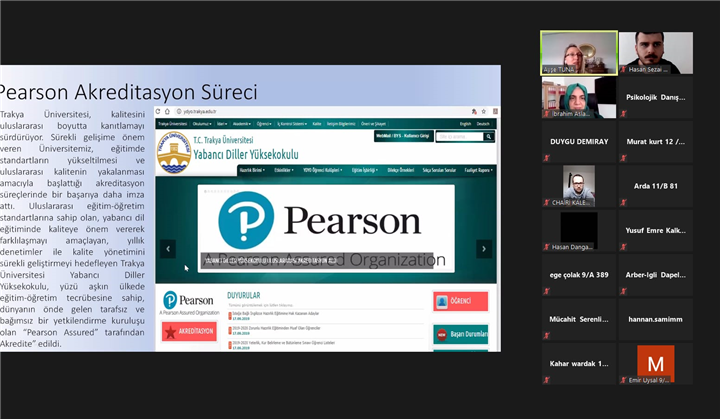The image size is (720, 419).
Task: Open the Akademik dropdown menu
Action: pos(242,124)
